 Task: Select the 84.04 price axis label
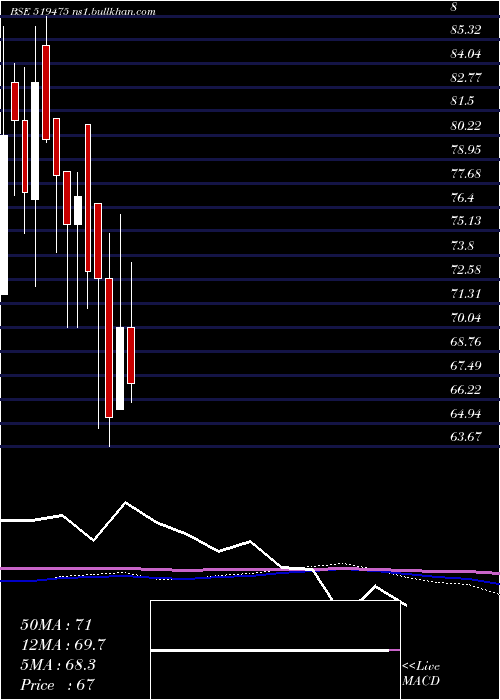pyautogui.click(x=466, y=54)
